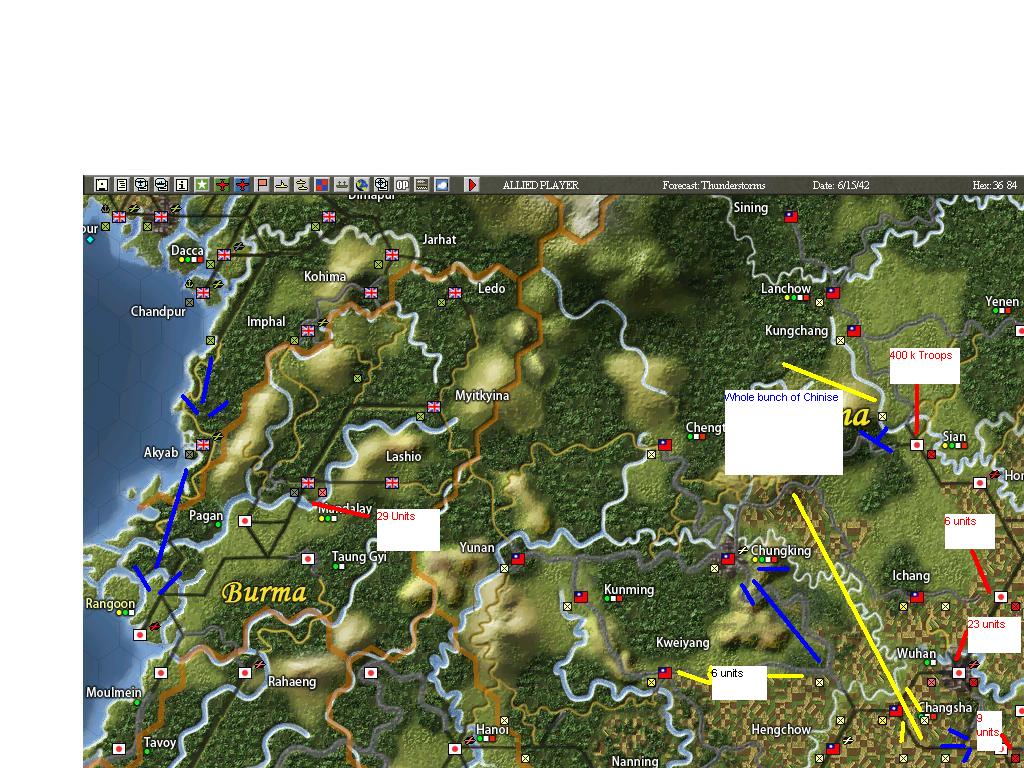This screenshot has height=768, width=1024.
Task: Select Chinese flag left of Changsha
Action: click(x=895, y=711)
